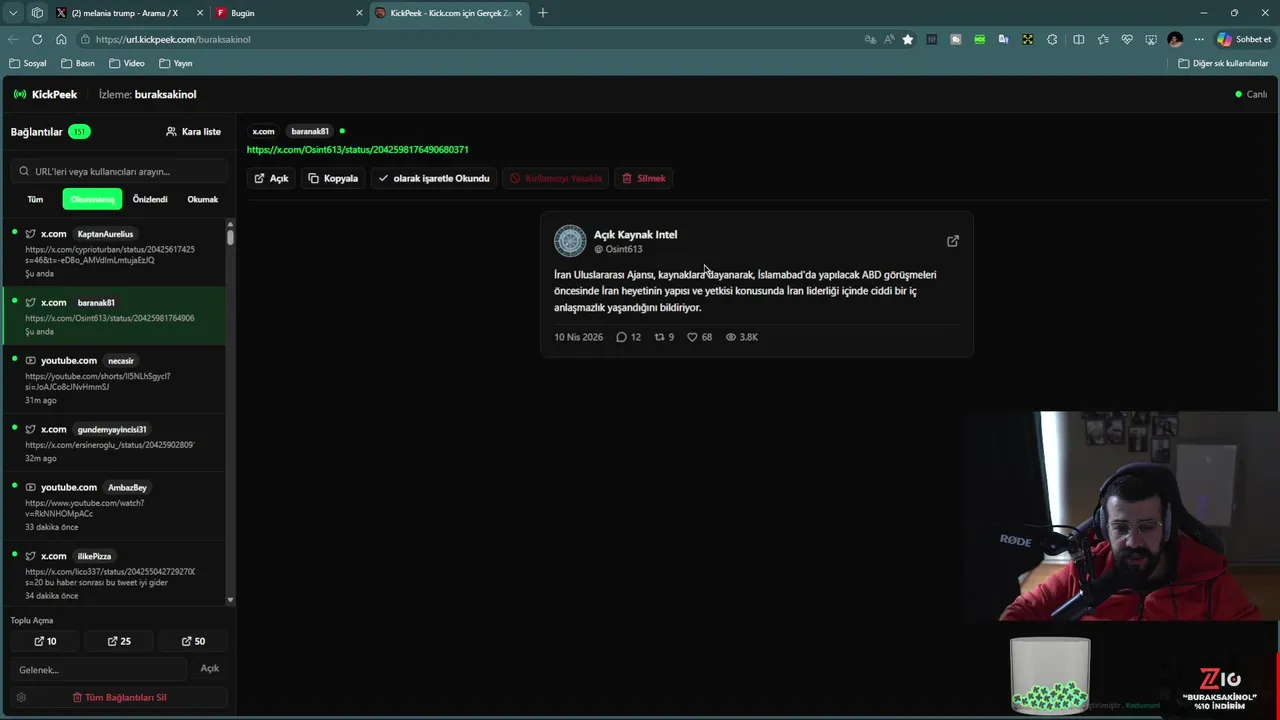The width and height of the screenshot is (1280, 720).
Task: Focus the URL or user search field
Action: pos(120,171)
